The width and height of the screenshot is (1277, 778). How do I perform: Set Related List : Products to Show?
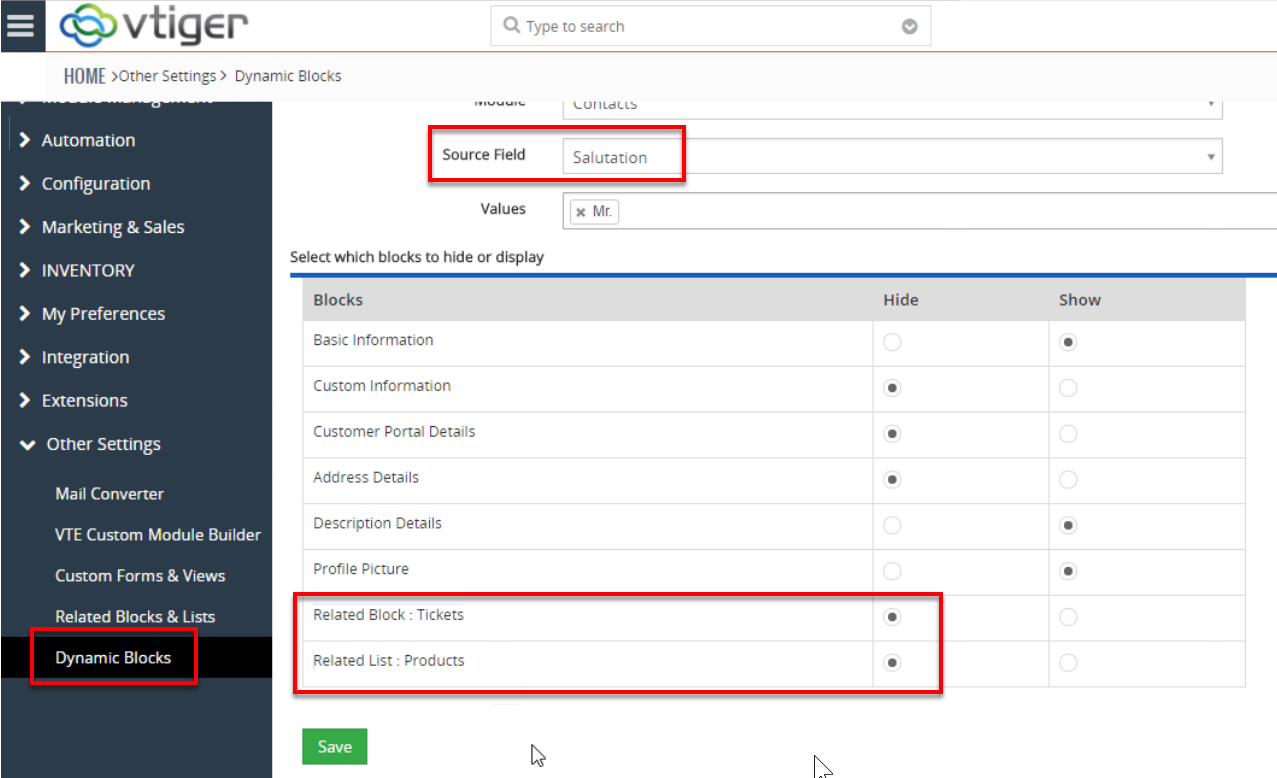[1068, 662]
